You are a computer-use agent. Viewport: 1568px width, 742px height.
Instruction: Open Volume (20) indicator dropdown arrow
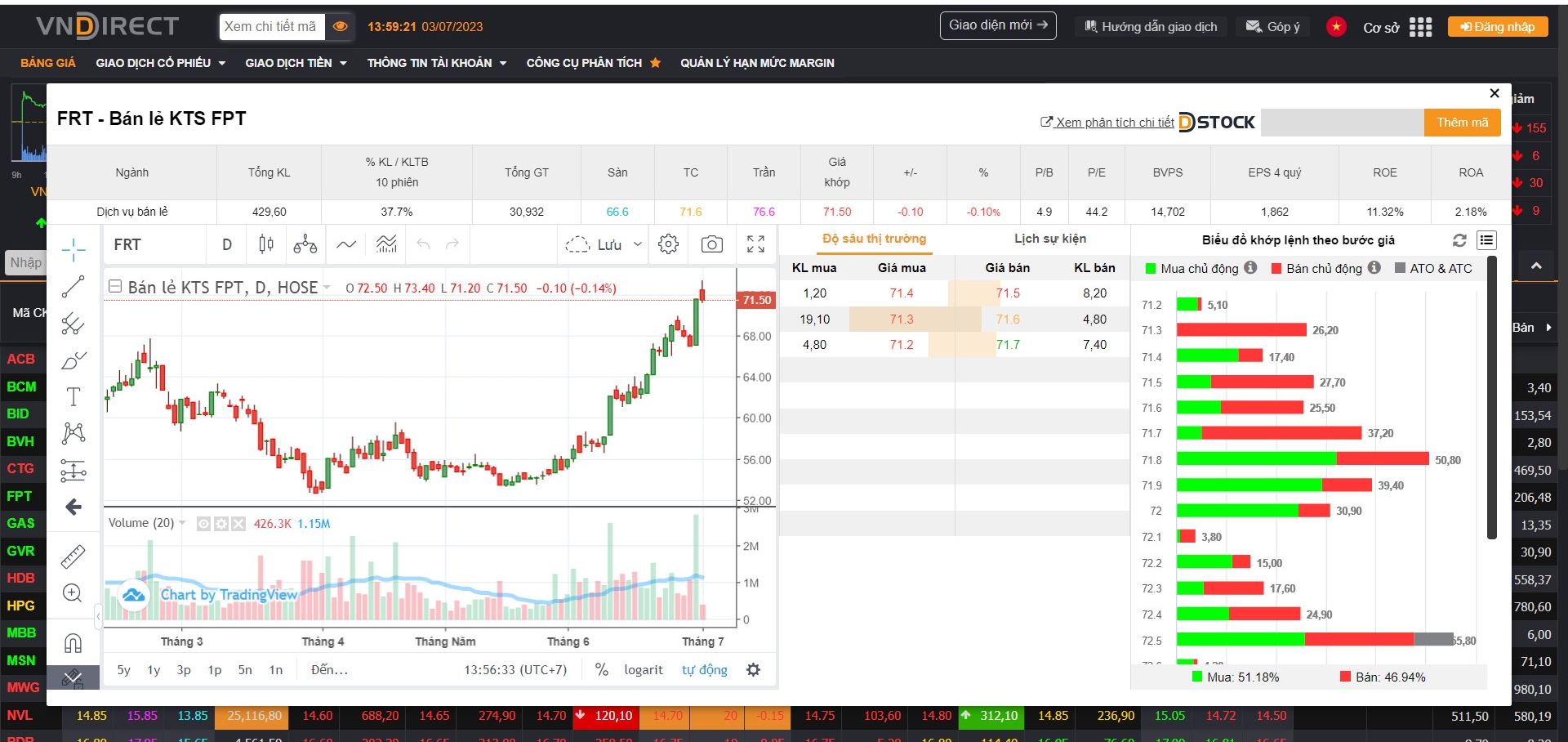tap(182, 524)
